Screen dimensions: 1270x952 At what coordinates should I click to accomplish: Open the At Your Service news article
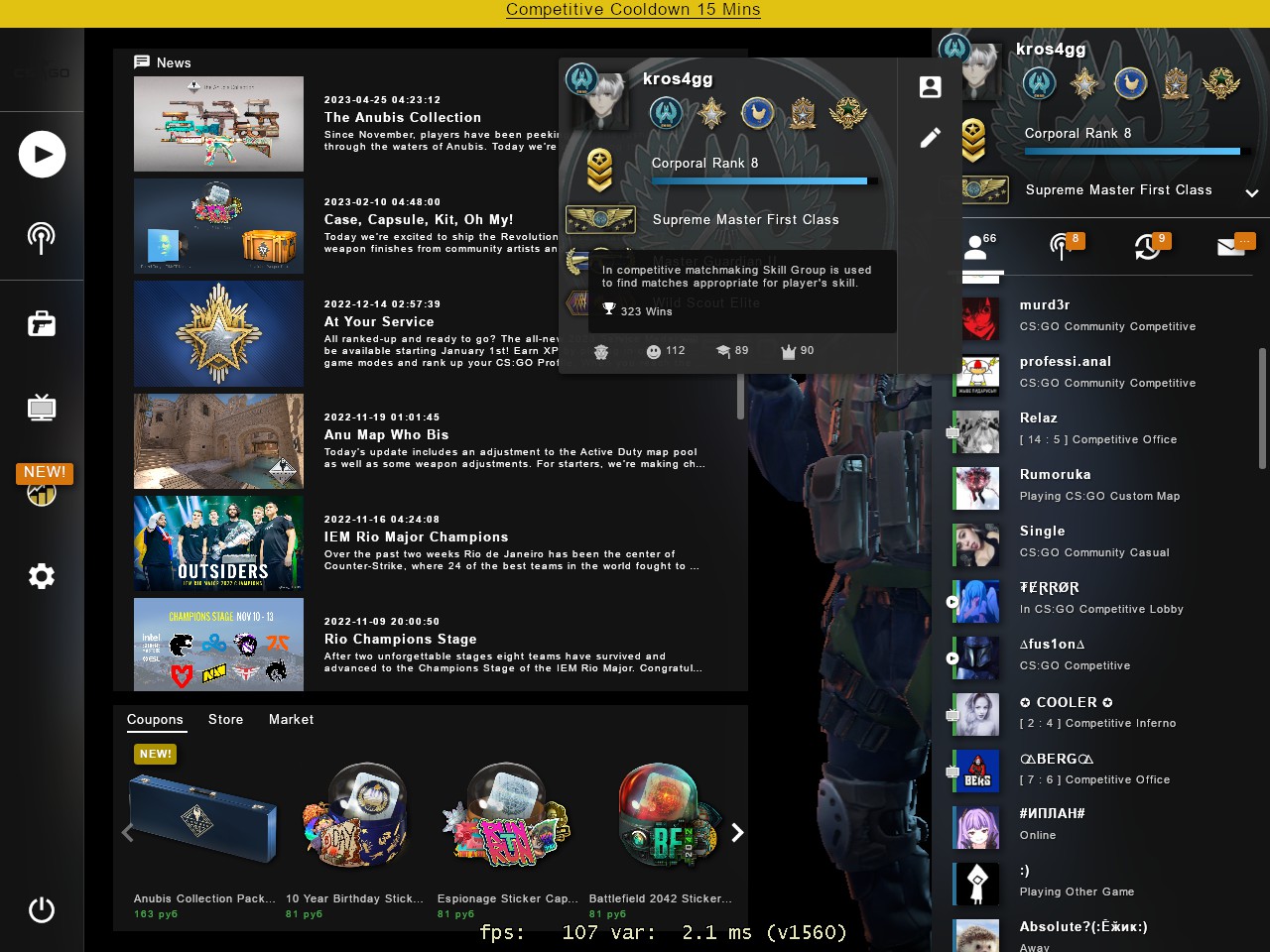pyautogui.click(x=379, y=321)
